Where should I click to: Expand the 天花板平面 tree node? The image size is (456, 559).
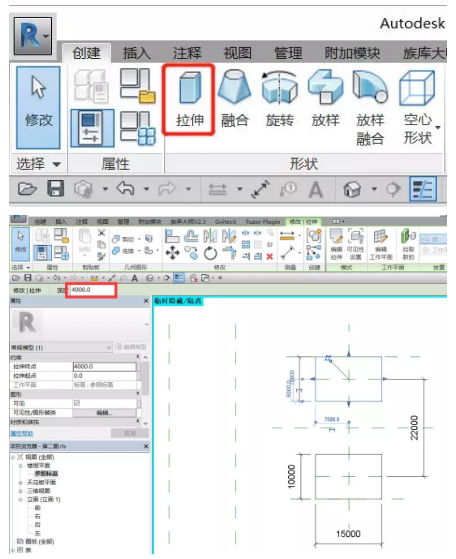click(20, 482)
